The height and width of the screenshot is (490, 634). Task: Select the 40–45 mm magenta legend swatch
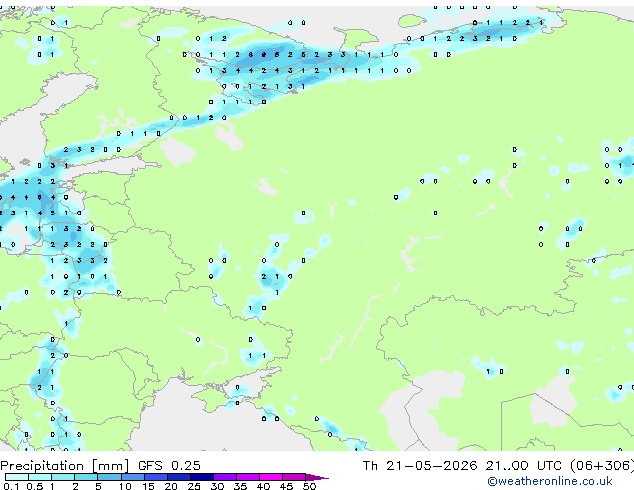click(271, 477)
